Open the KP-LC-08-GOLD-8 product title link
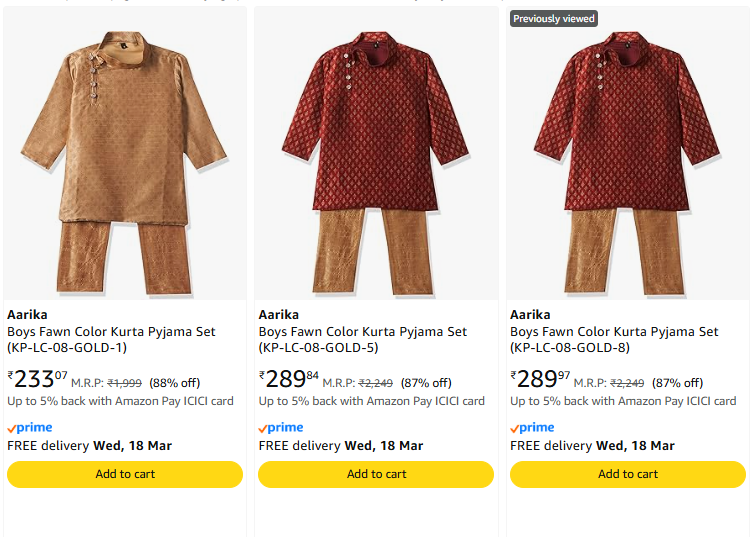The height and width of the screenshot is (537, 750). (614, 340)
